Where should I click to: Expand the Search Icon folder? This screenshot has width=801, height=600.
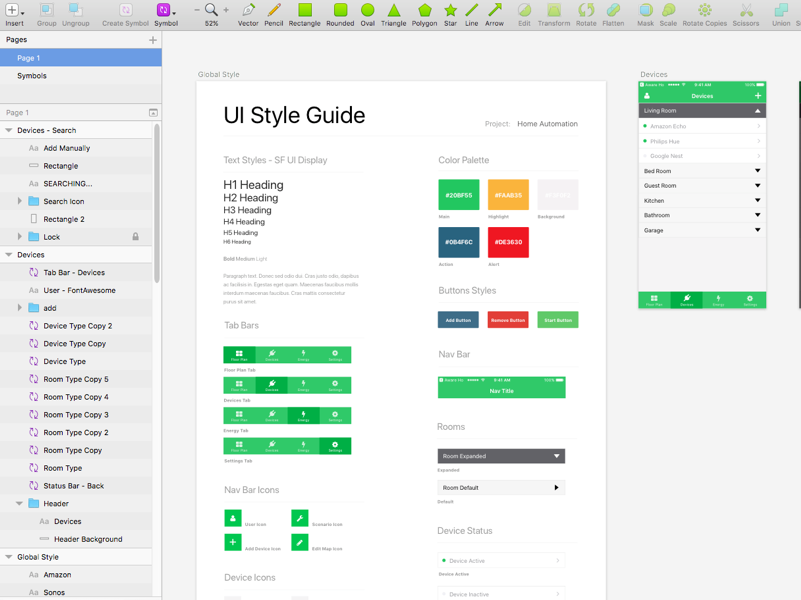pos(19,201)
